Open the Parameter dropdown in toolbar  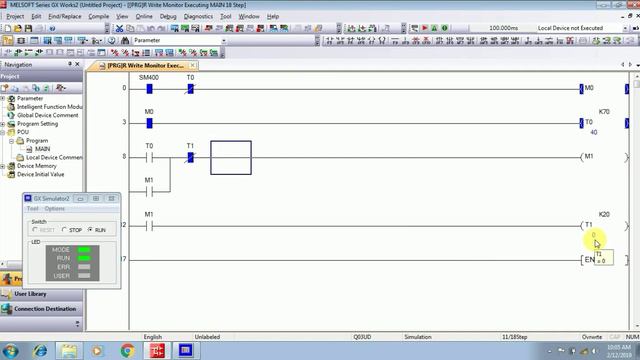click(x=224, y=40)
